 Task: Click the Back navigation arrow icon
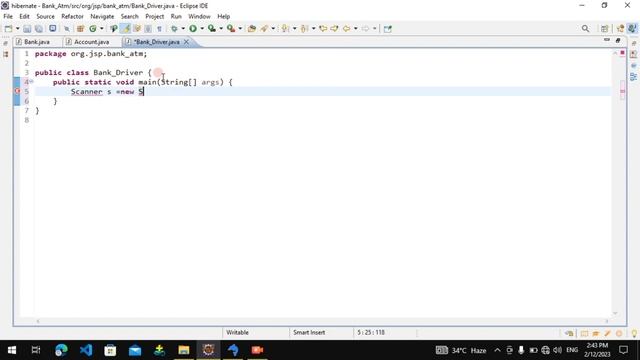point(347,29)
